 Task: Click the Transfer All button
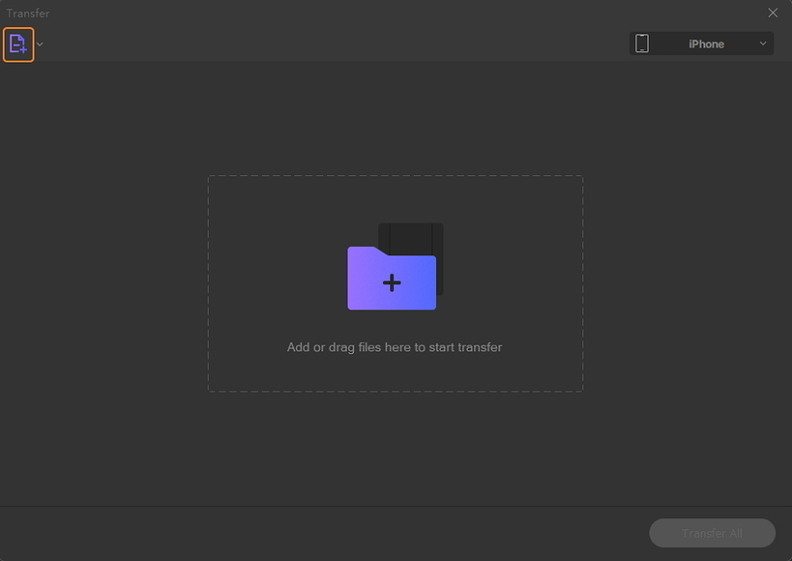tap(712, 533)
